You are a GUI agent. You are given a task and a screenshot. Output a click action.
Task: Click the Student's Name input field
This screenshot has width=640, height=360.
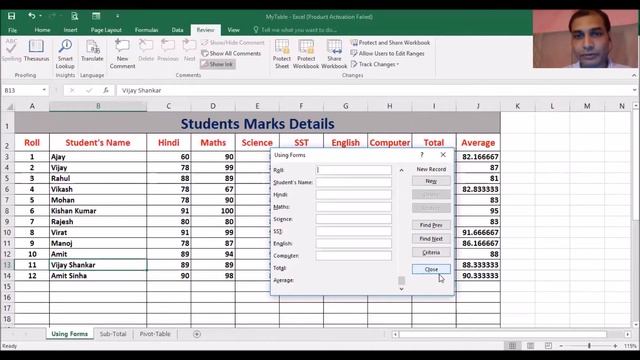[x=353, y=182]
